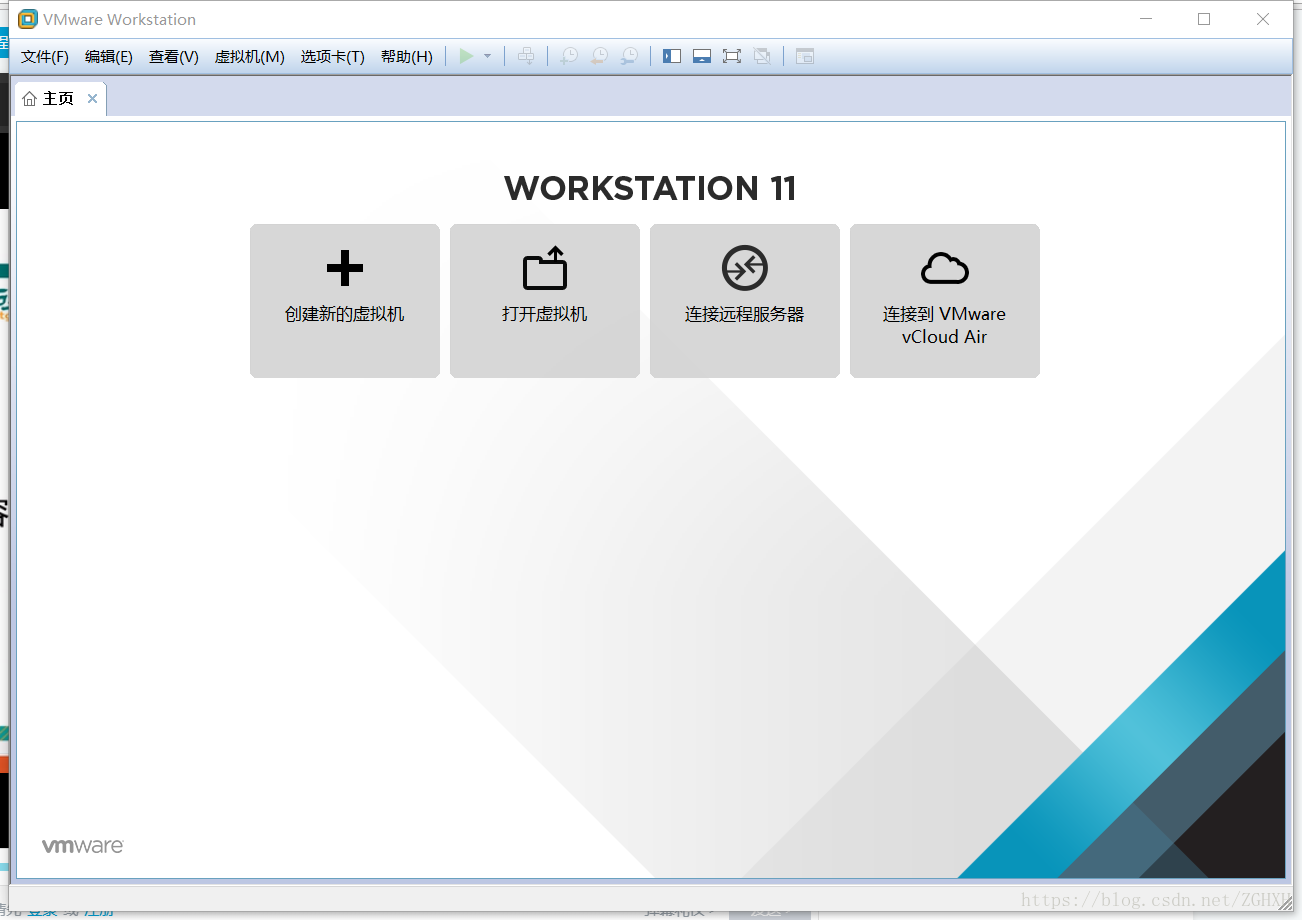Viewport: 1302px width, 920px height.
Task: Enter full screen mode via toolbar icon
Action: pos(732,56)
